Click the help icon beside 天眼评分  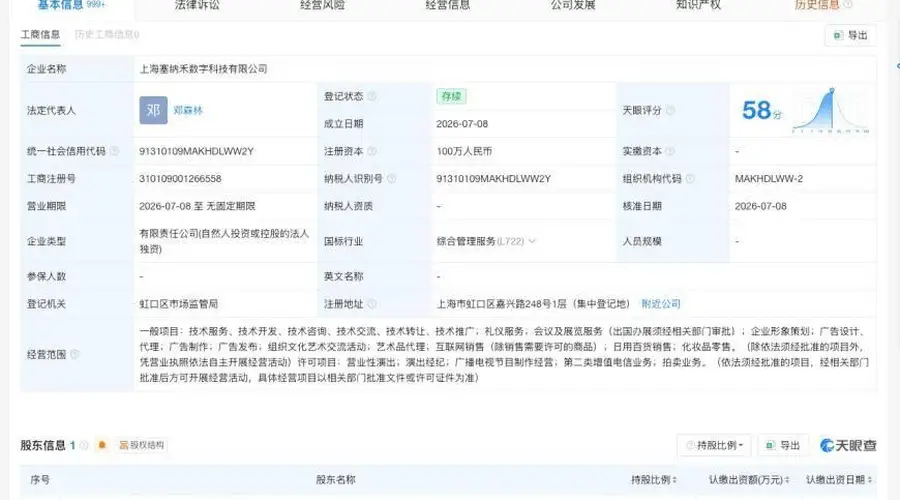coord(670,110)
